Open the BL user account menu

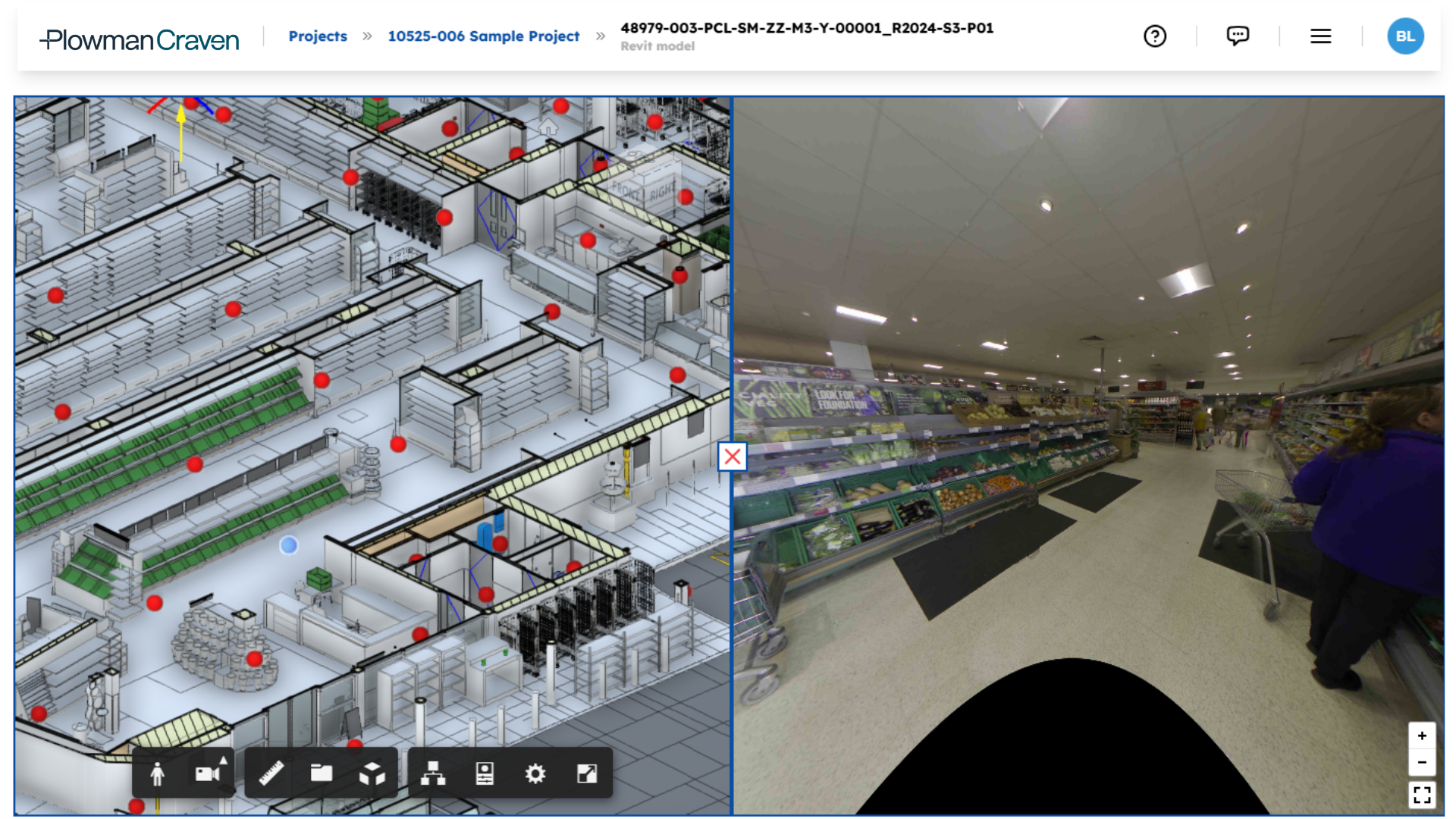pyautogui.click(x=1404, y=36)
